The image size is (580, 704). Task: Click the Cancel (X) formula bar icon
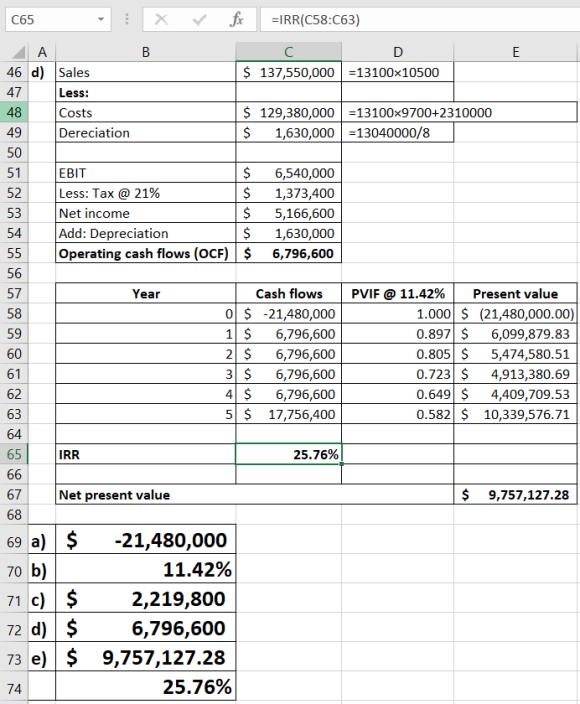pos(161,20)
